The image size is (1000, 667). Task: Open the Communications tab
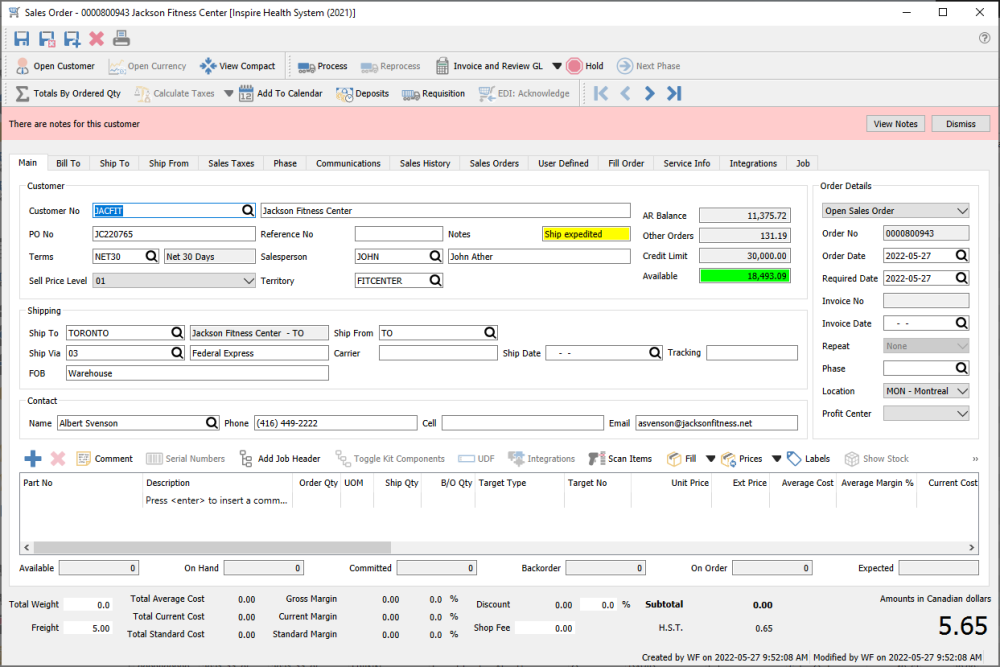tap(348, 163)
